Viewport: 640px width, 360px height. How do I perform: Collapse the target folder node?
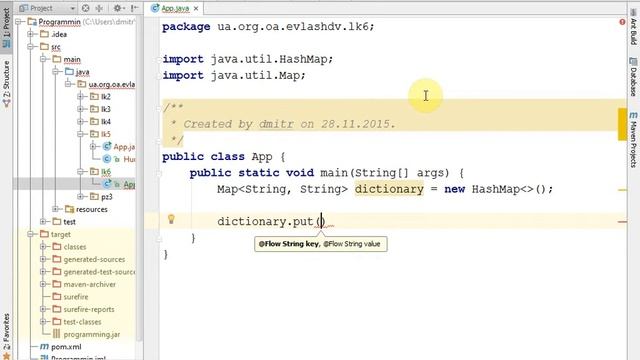click(x=31, y=234)
